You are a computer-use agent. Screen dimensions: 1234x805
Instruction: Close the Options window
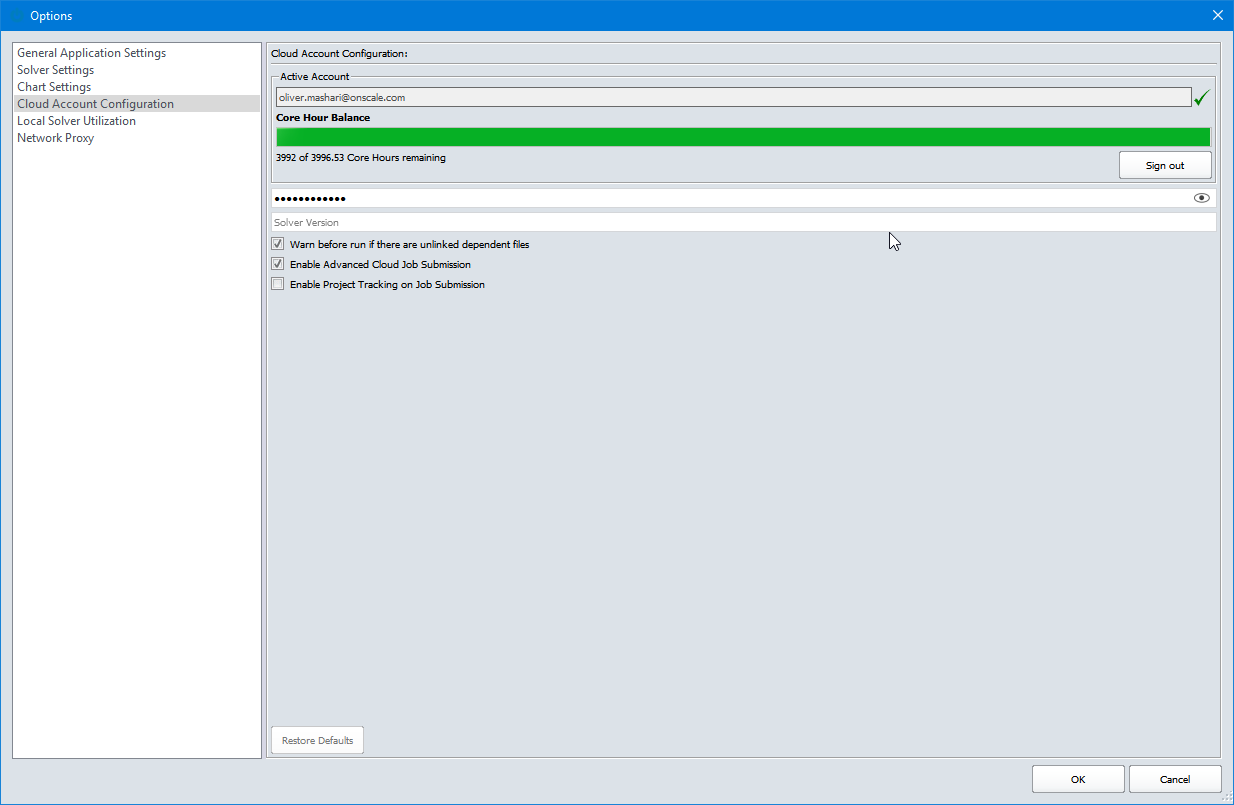click(1217, 15)
